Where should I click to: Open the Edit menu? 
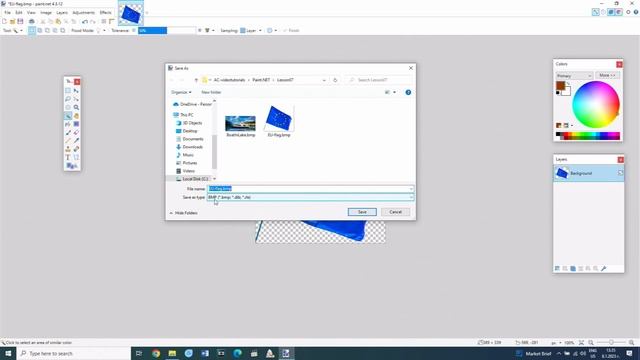(19, 13)
